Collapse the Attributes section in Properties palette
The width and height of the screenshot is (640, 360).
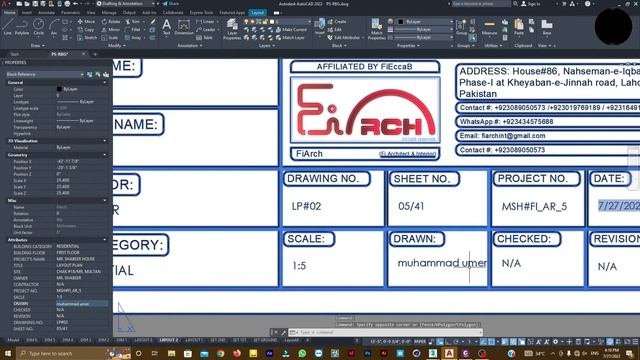tap(105, 240)
